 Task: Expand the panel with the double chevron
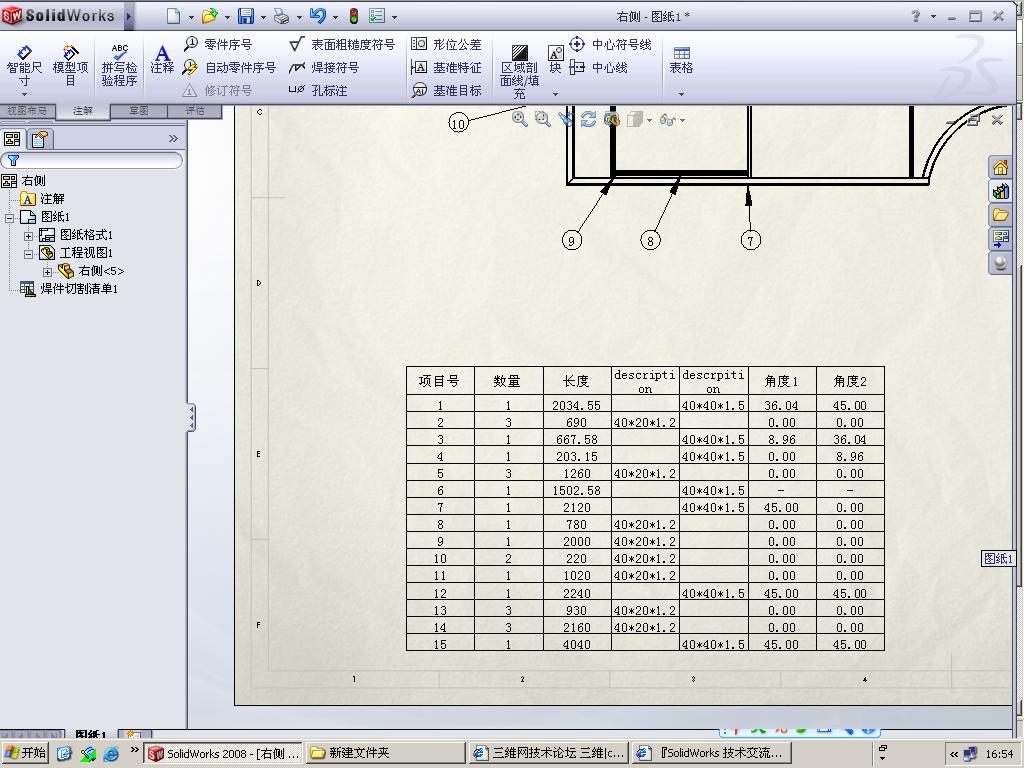point(173,138)
